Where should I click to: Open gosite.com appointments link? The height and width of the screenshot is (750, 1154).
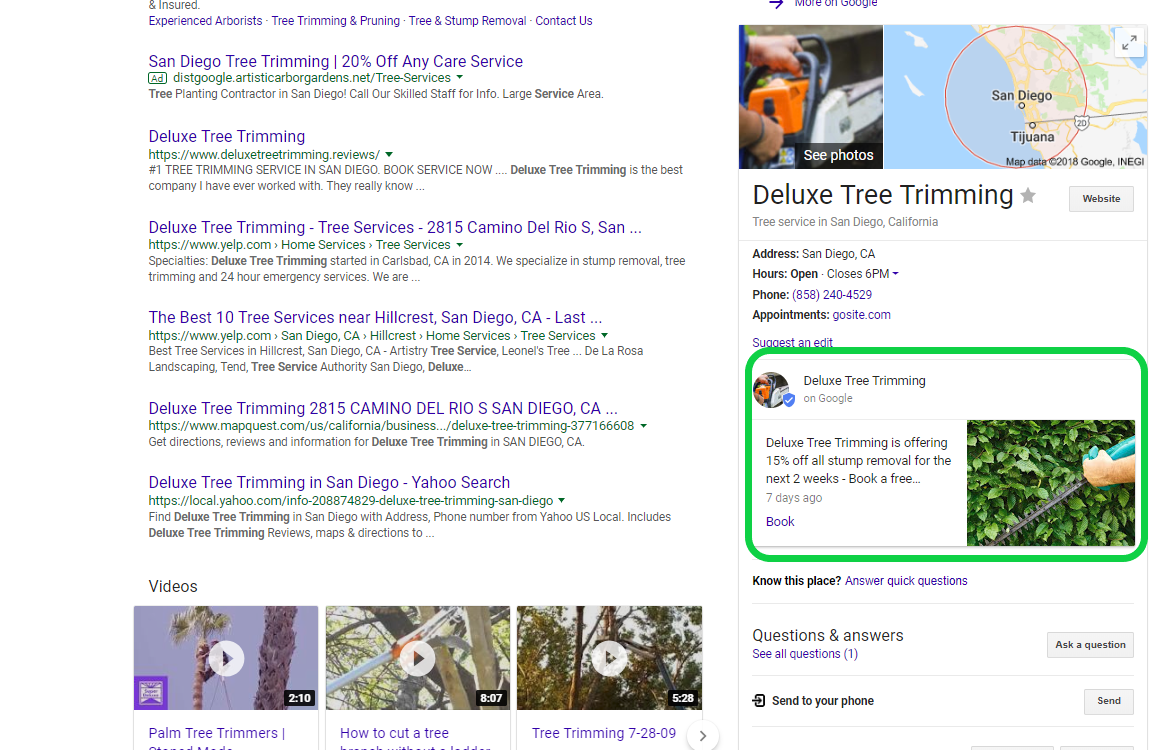tap(861, 314)
